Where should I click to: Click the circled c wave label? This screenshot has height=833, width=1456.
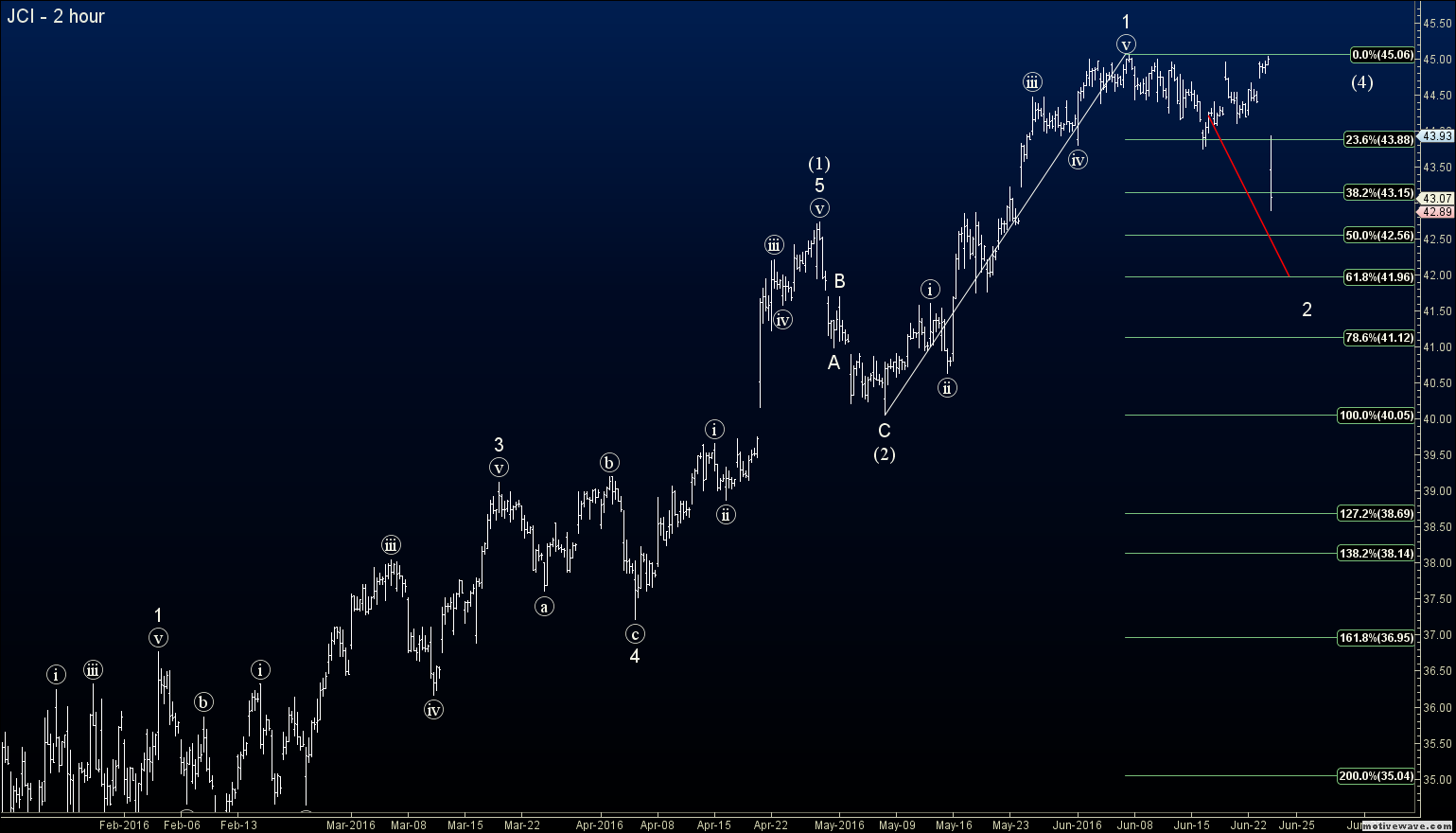635,633
